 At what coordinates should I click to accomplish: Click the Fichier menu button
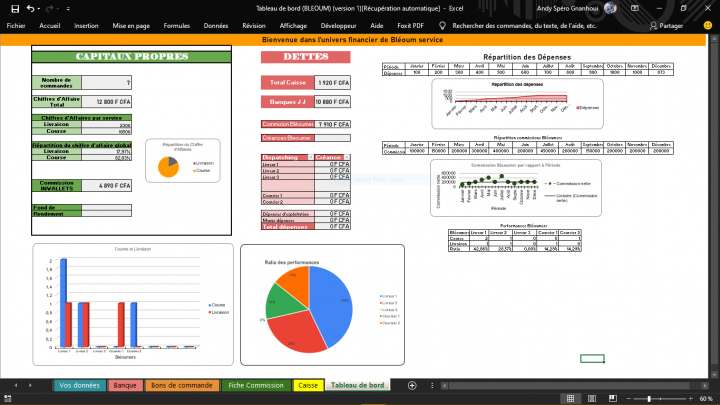tap(16, 25)
